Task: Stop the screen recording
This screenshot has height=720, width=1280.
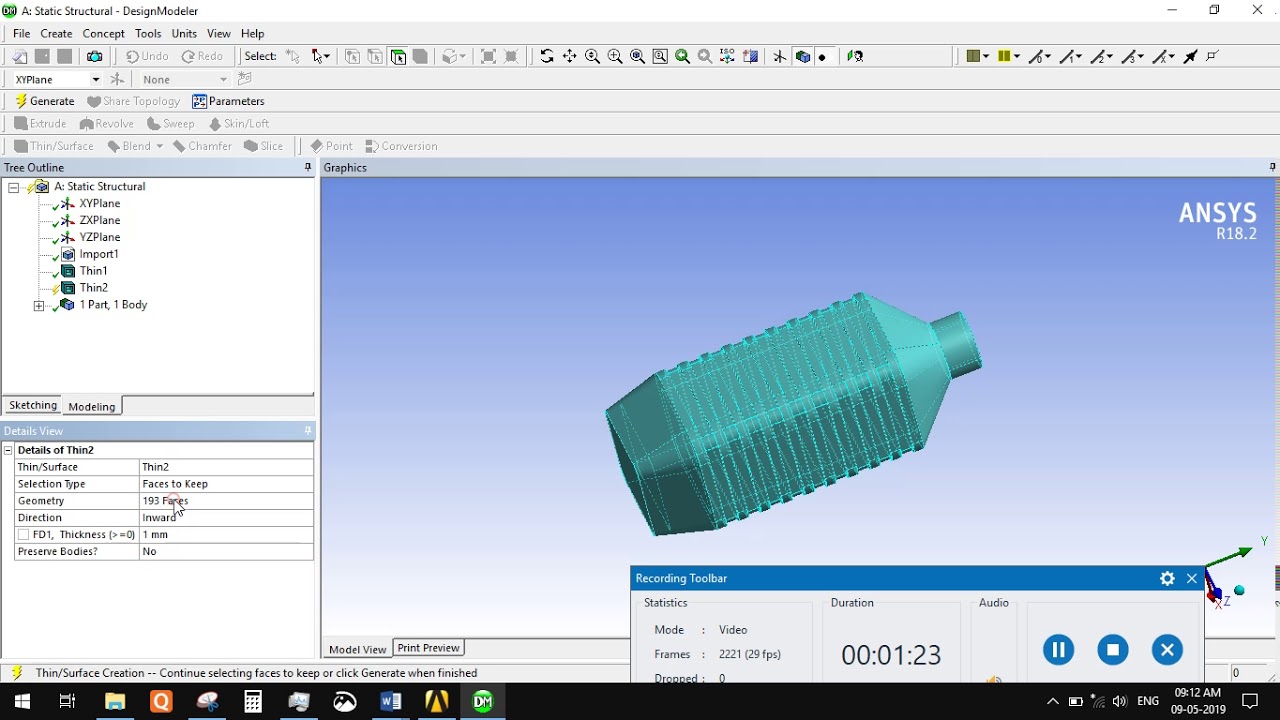Action: tap(1112, 650)
